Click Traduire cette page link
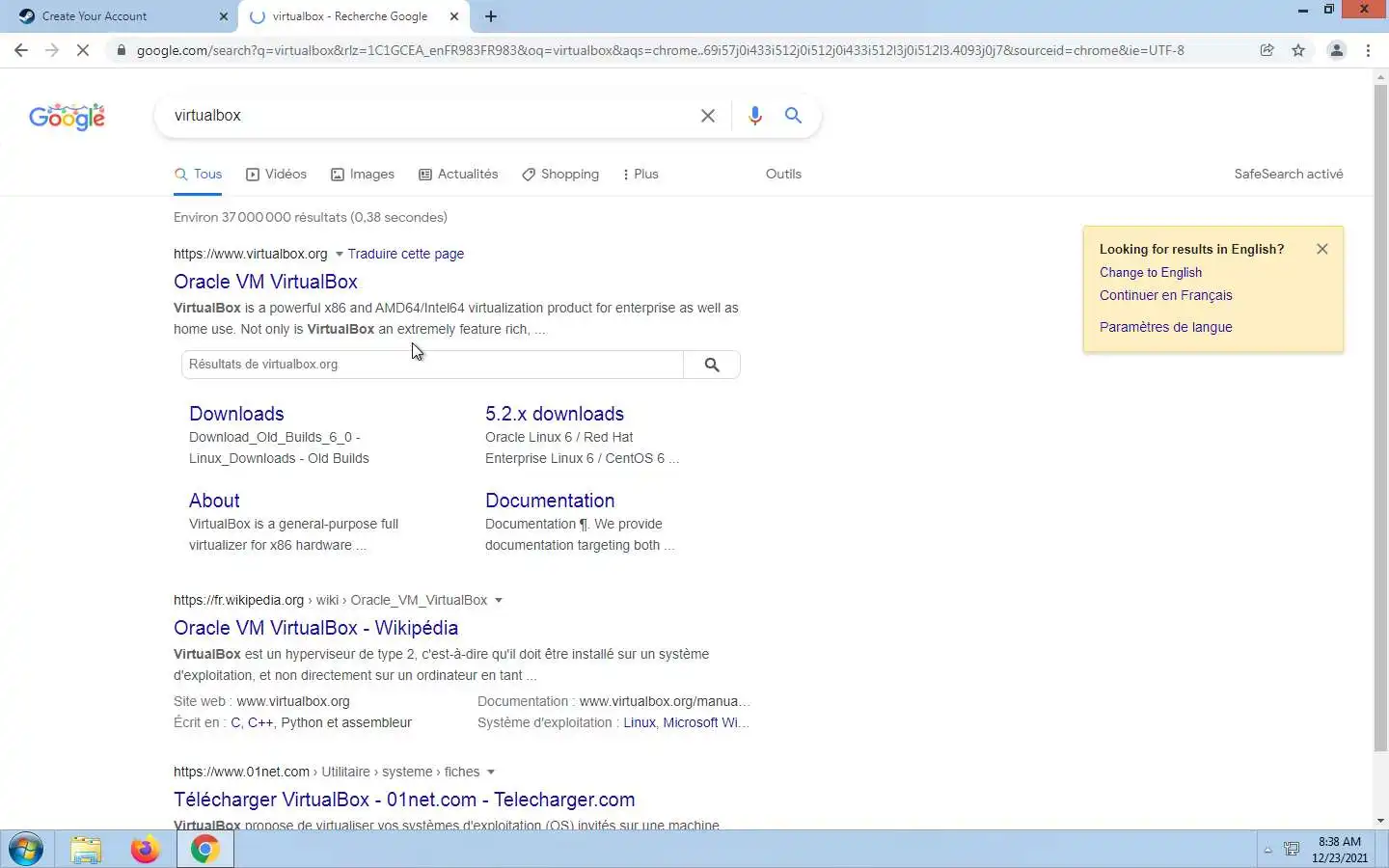Screen dimensions: 1389x868 pos(406,254)
